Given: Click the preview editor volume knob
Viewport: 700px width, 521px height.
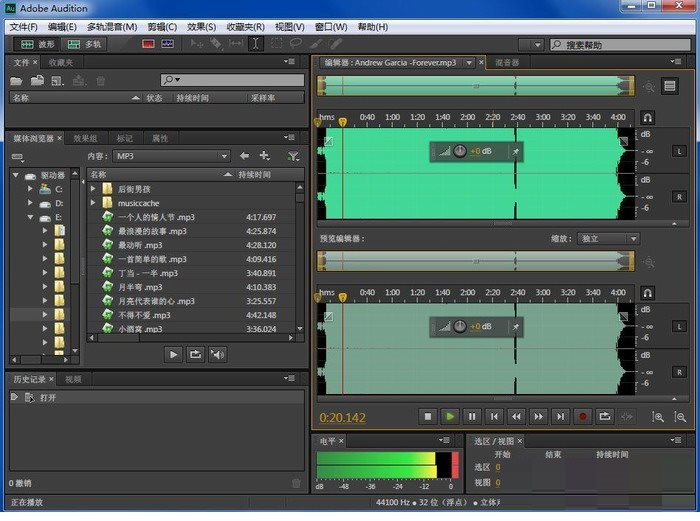Looking at the screenshot, I should pyautogui.click(x=460, y=327).
